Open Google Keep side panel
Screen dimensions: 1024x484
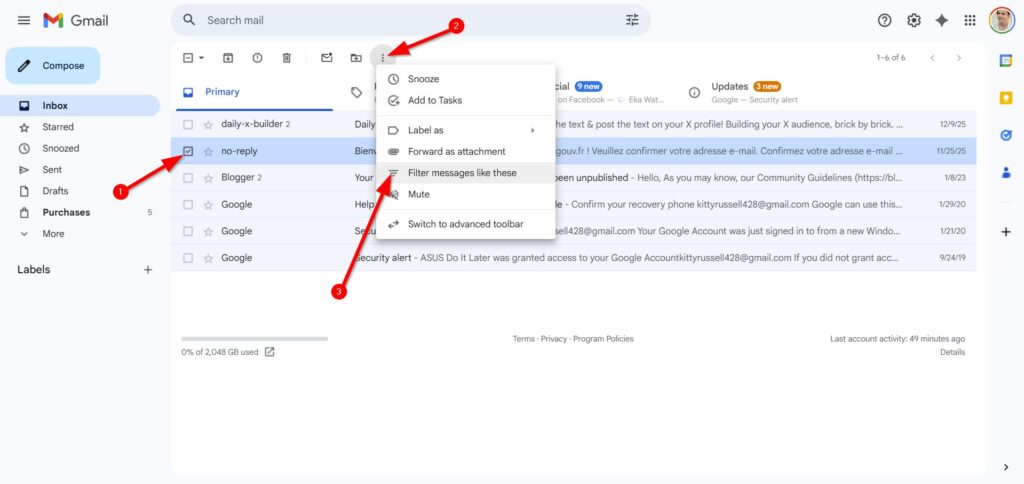[x=1006, y=98]
